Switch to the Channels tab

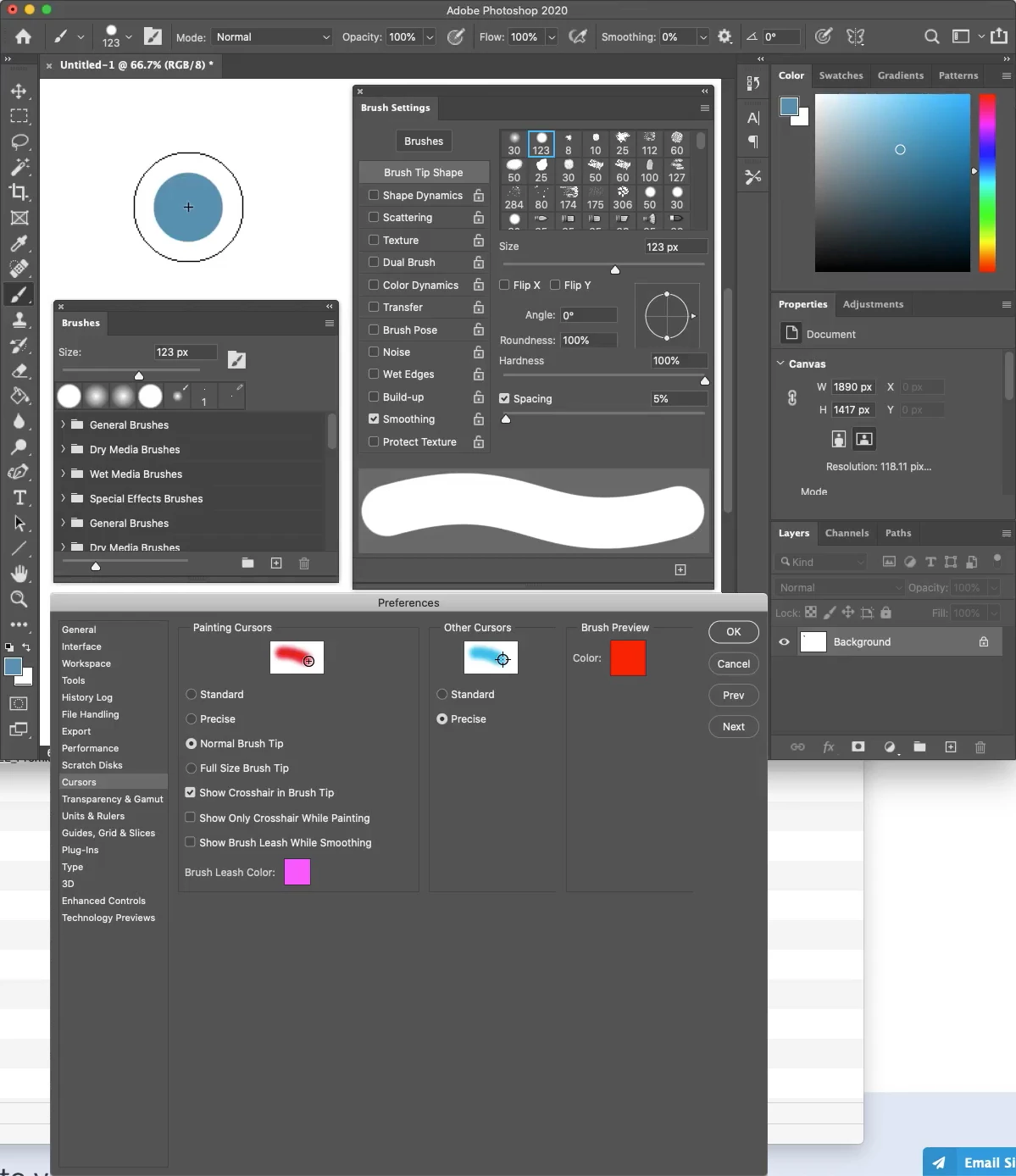[x=847, y=533]
